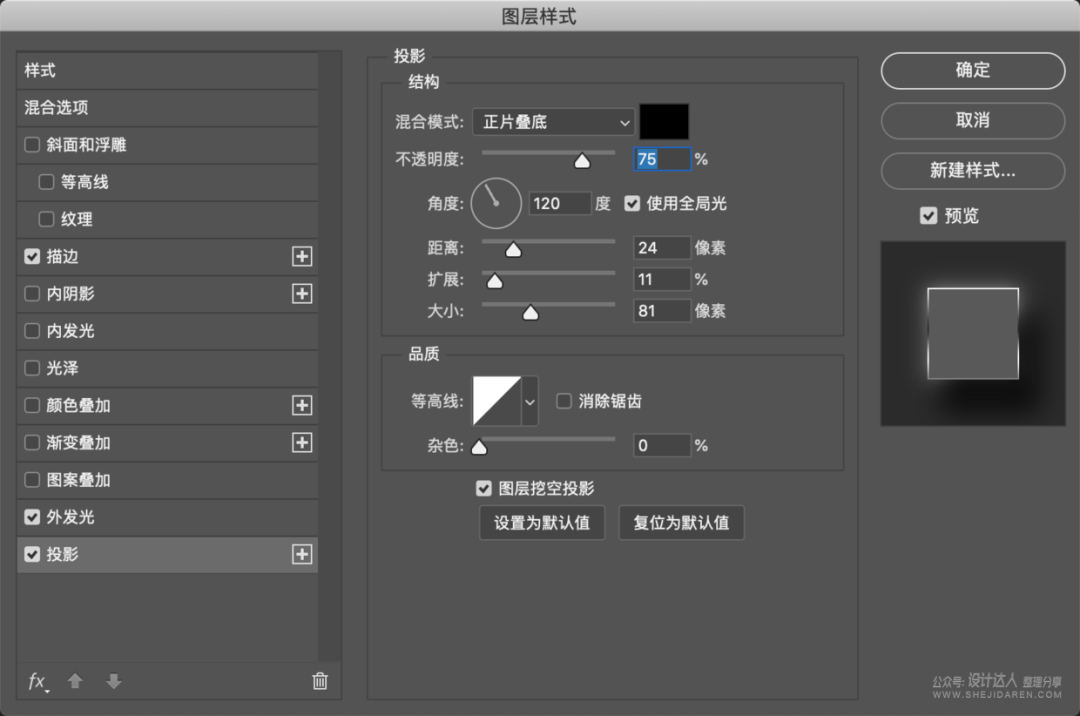
Task: Add another 内阴影 effect with plus icon
Action: tap(302, 293)
